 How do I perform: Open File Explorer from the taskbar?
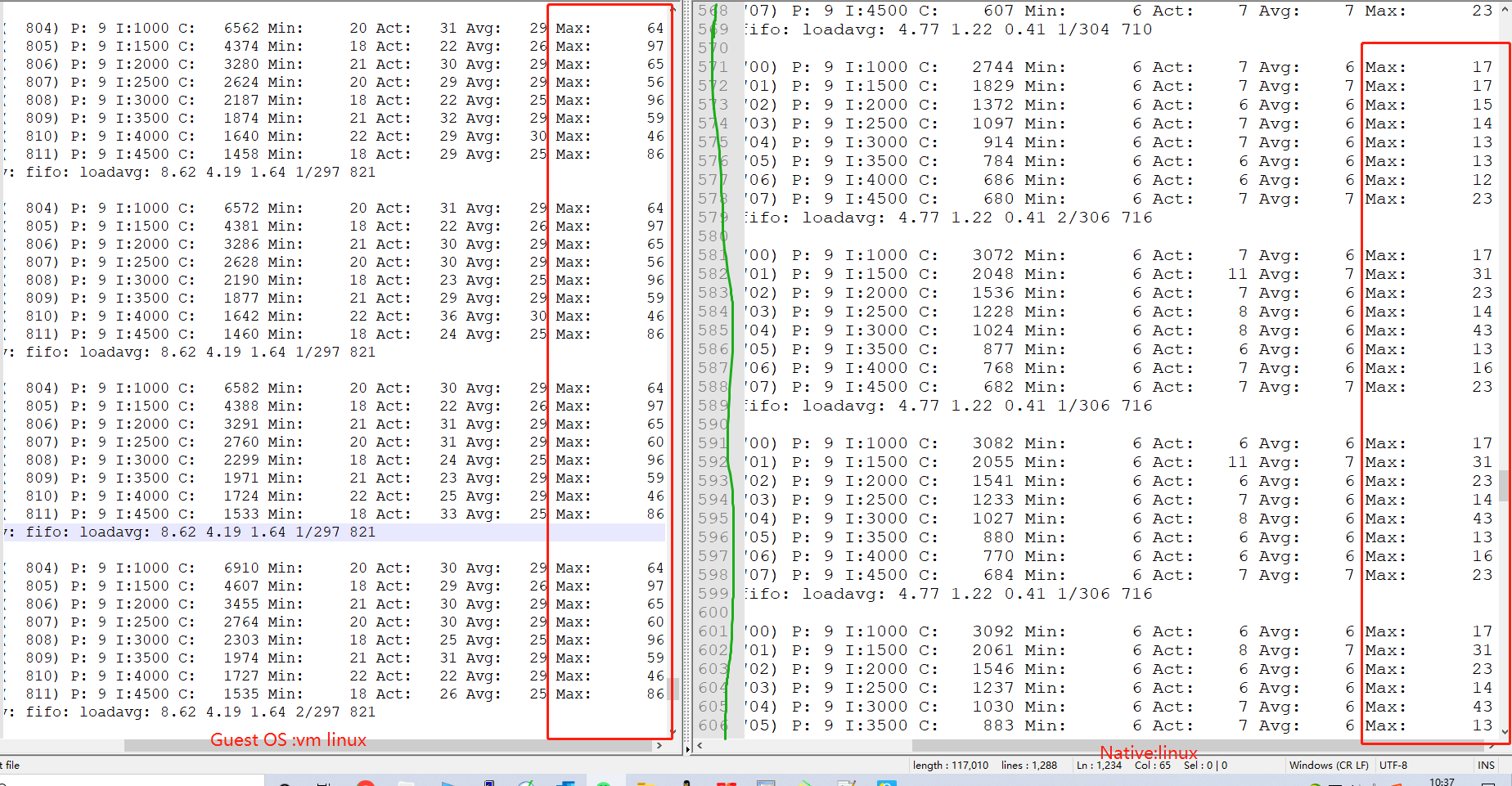(405, 781)
